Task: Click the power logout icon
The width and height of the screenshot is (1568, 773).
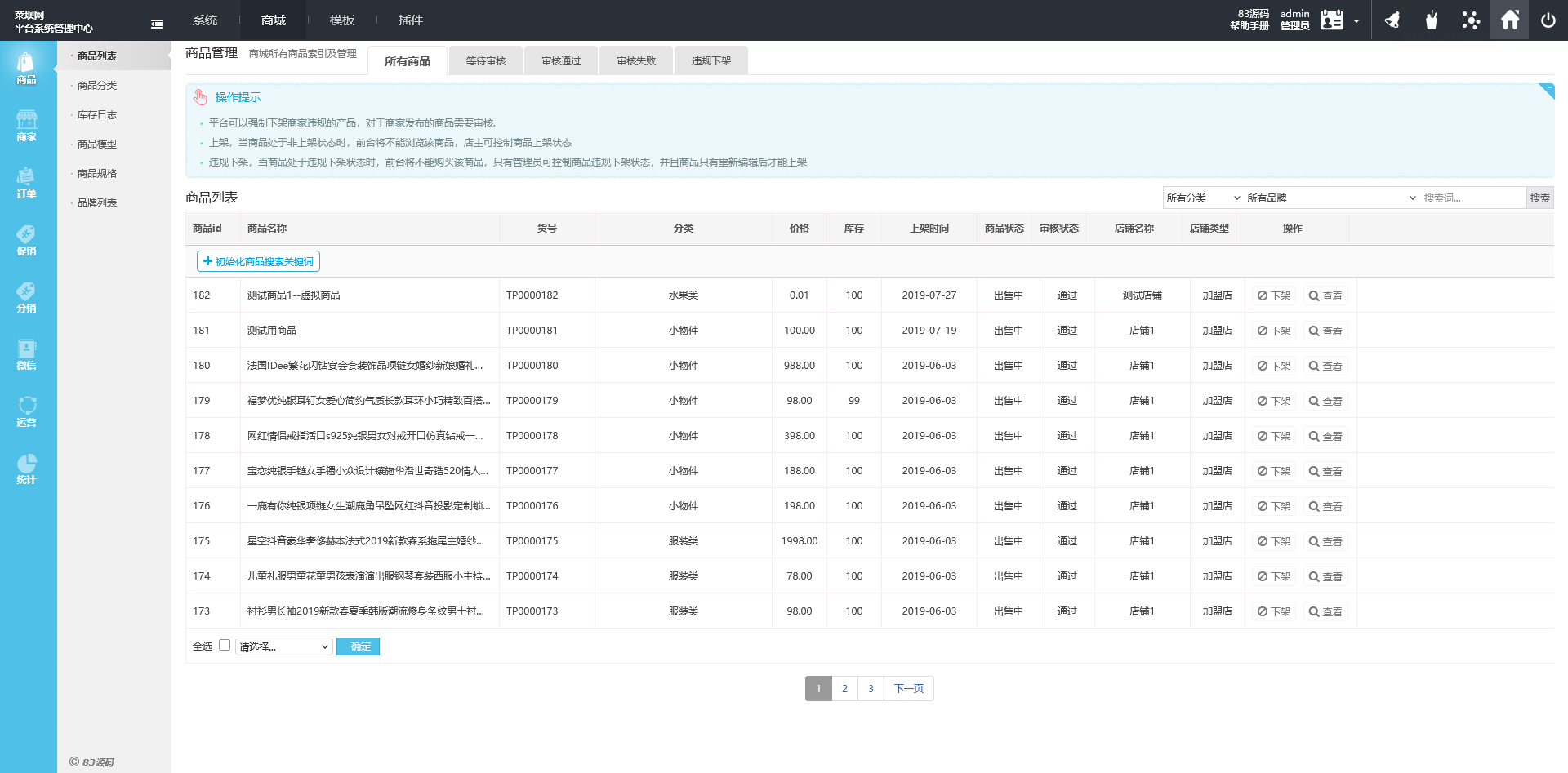Action: point(1548,20)
